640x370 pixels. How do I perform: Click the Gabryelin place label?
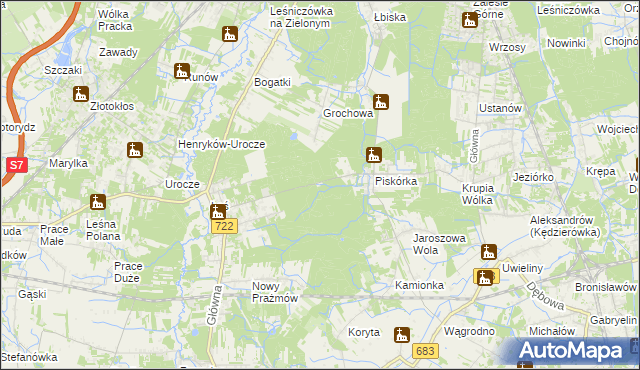point(613,320)
